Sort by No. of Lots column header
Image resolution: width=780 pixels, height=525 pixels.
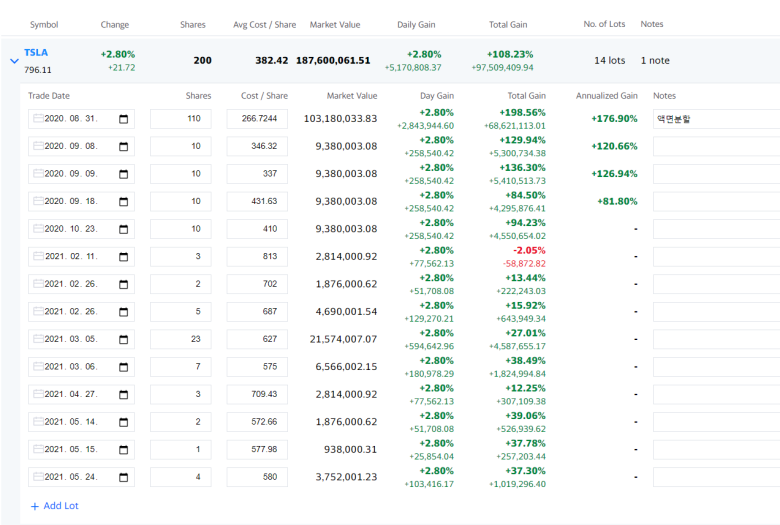point(604,24)
